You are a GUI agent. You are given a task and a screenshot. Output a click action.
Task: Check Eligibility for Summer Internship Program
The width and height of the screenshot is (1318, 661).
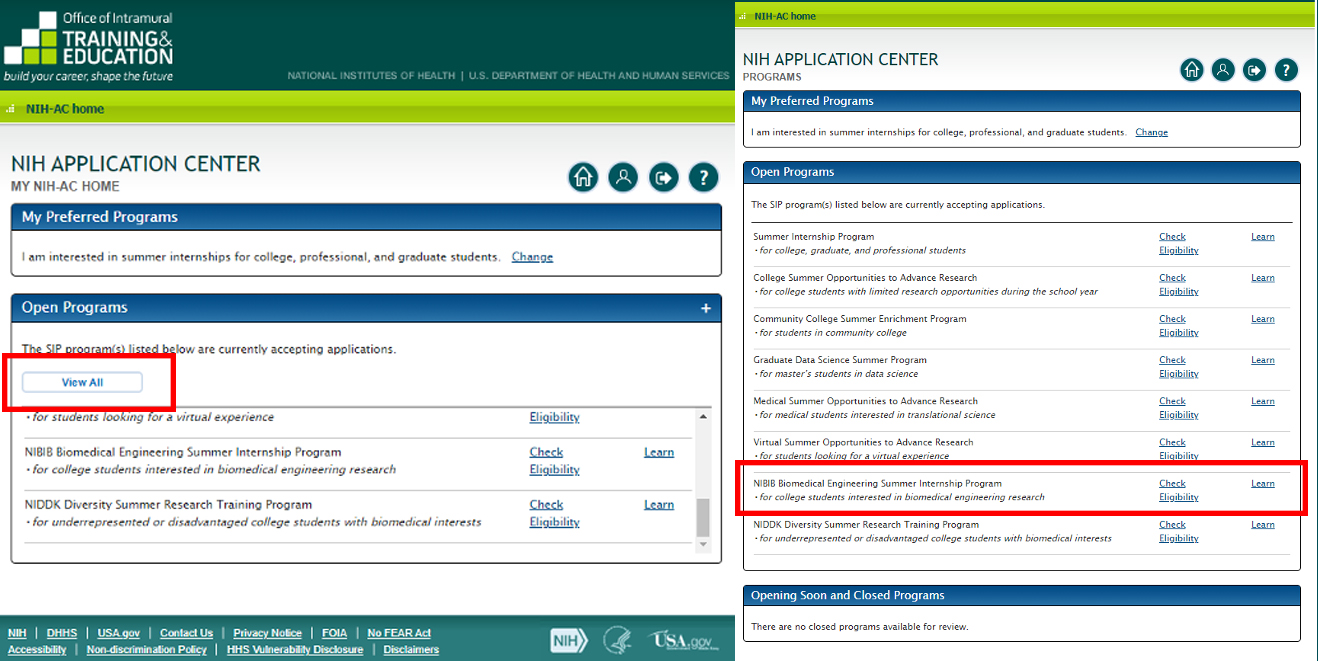1179,244
